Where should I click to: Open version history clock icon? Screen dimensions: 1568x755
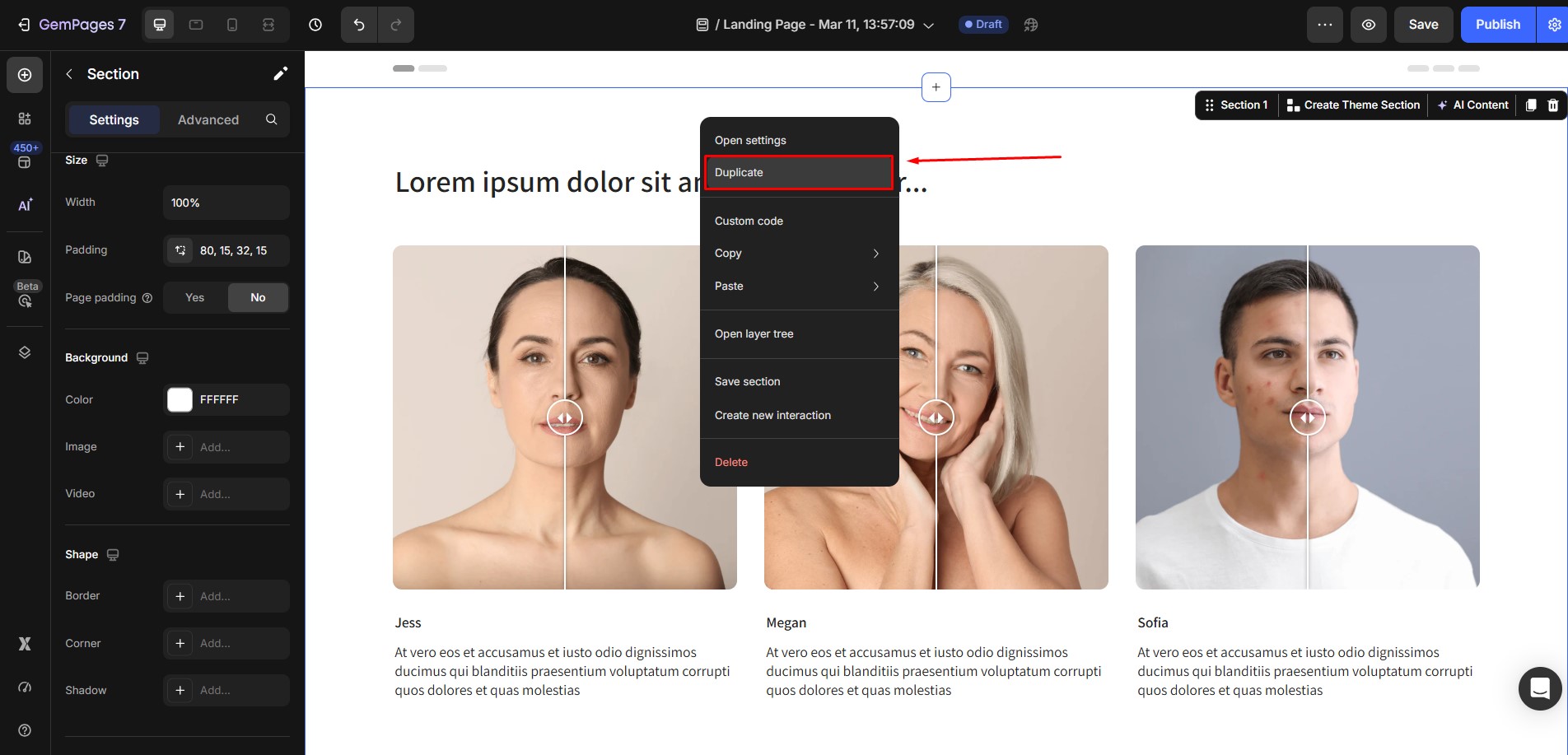(x=315, y=25)
